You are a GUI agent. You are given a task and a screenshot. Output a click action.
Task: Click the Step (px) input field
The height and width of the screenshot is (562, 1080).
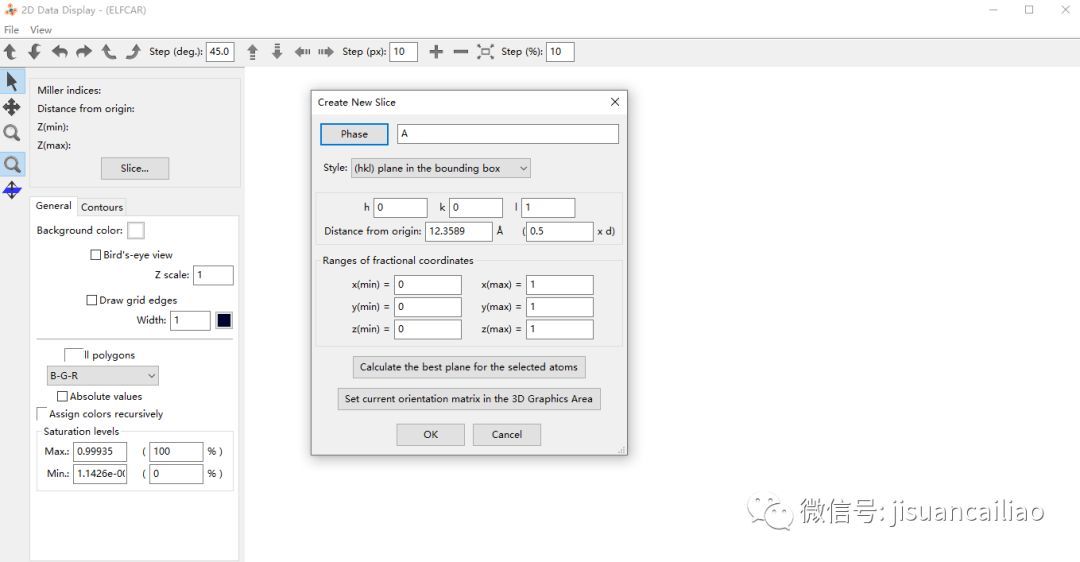point(404,52)
